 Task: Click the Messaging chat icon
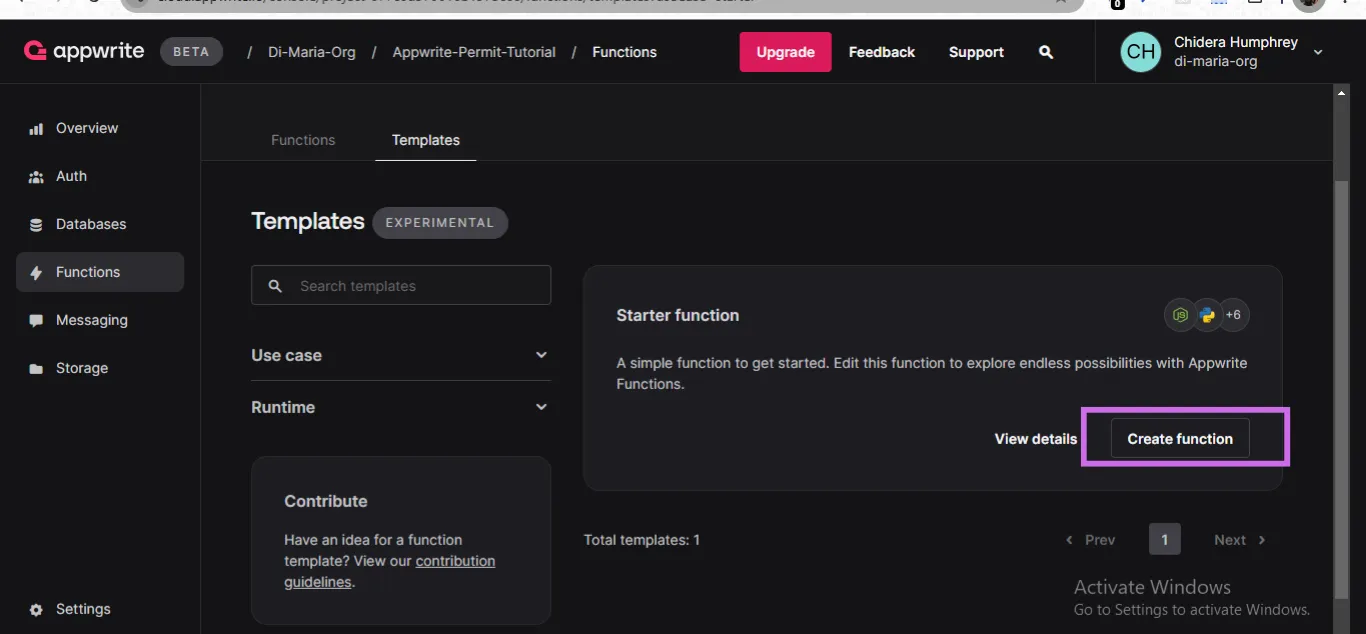click(36, 321)
